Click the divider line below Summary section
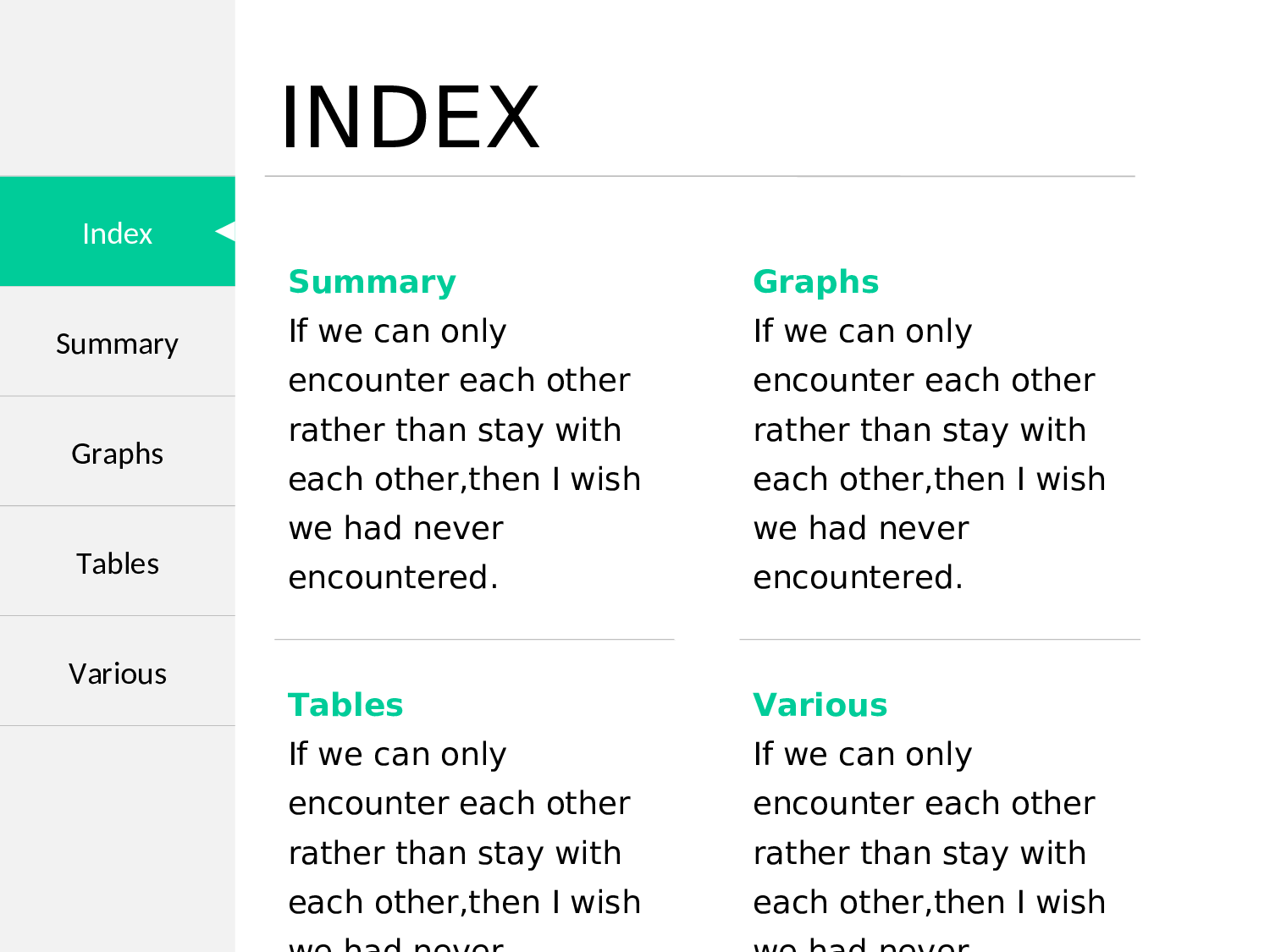1270x952 pixels. [474, 640]
